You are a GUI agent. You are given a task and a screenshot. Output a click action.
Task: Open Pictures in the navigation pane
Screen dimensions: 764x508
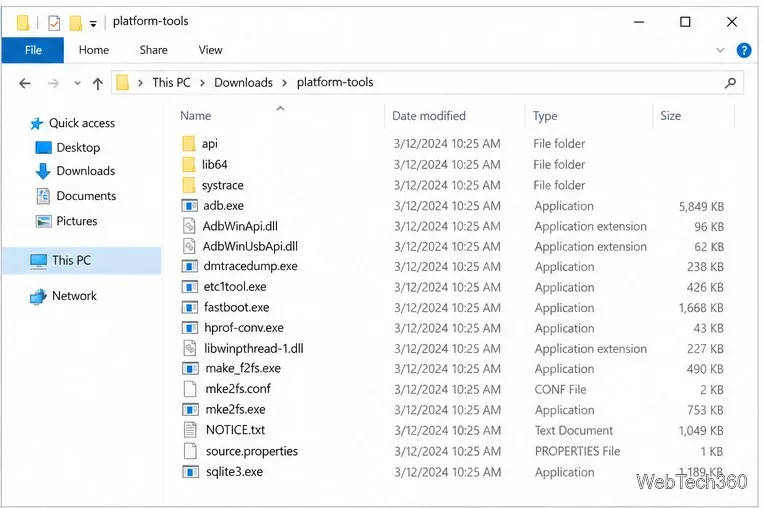tap(77, 221)
